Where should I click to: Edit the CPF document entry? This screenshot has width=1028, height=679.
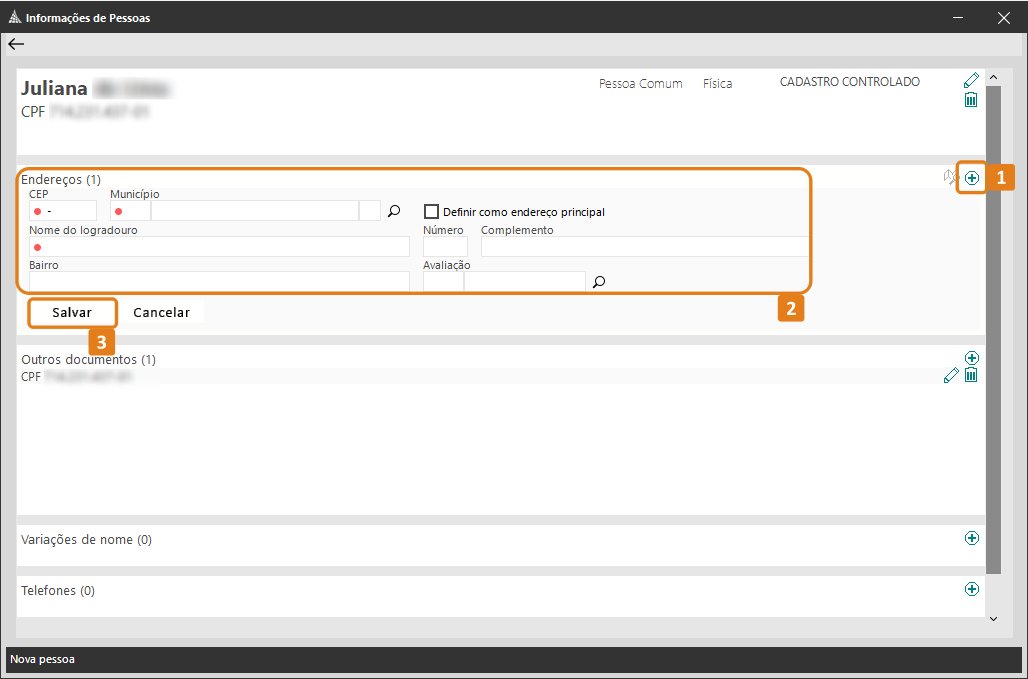click(952, 376)
